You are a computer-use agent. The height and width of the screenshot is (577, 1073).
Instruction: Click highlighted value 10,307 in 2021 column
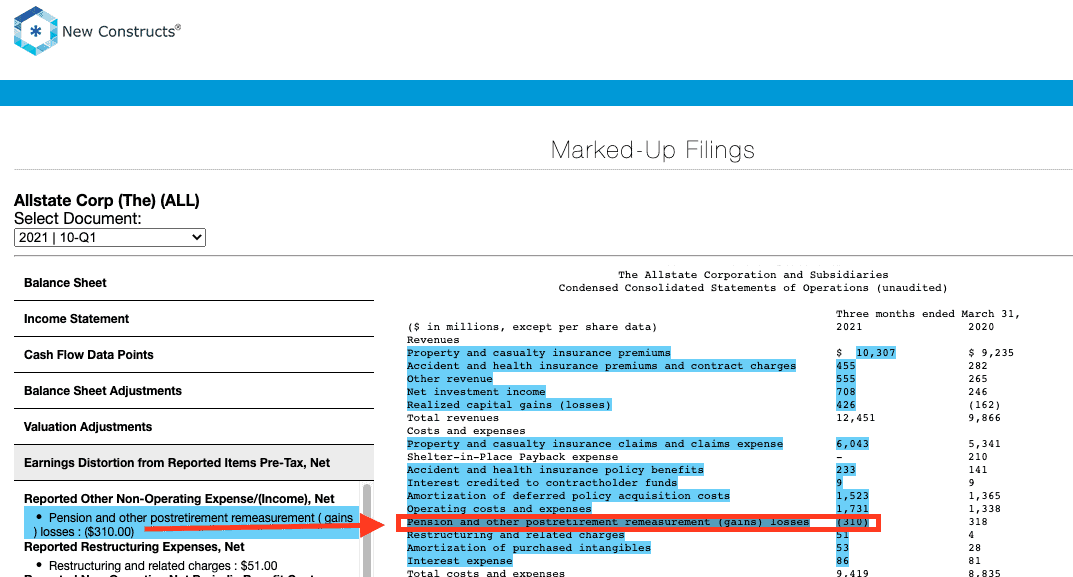tap(875, 352)
